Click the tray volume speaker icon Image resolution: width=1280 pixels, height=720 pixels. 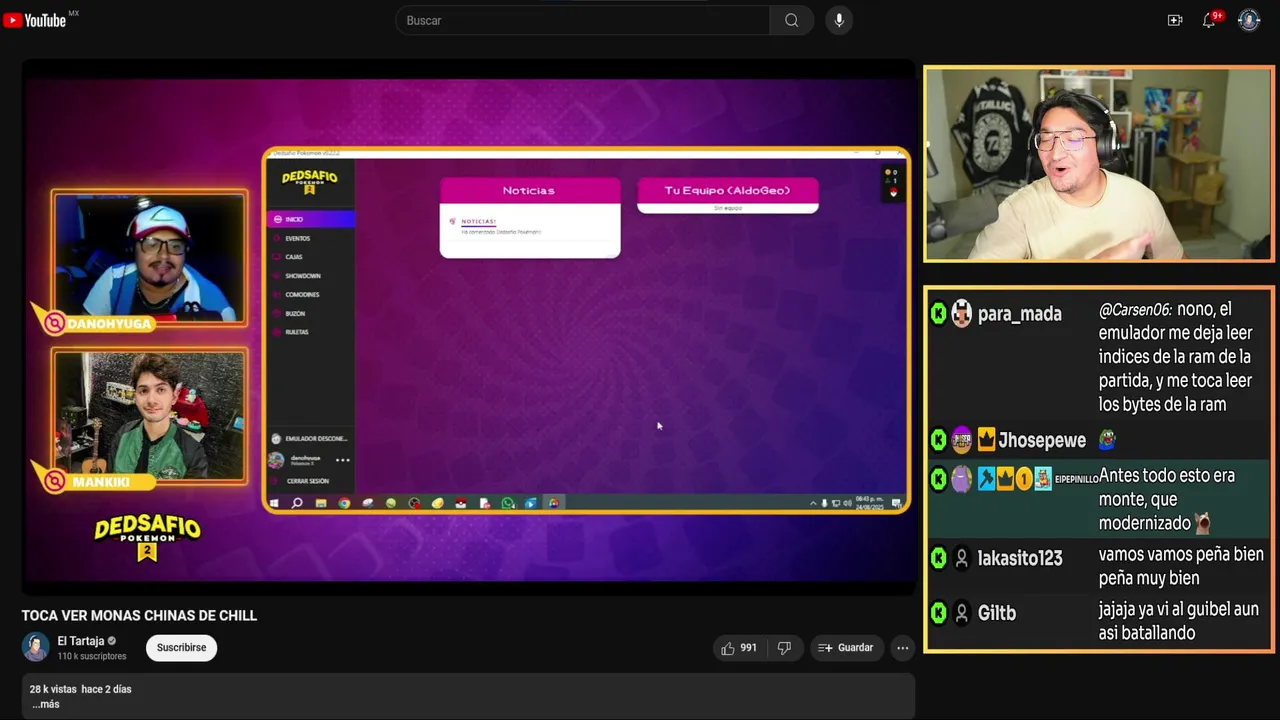point(847,503)
